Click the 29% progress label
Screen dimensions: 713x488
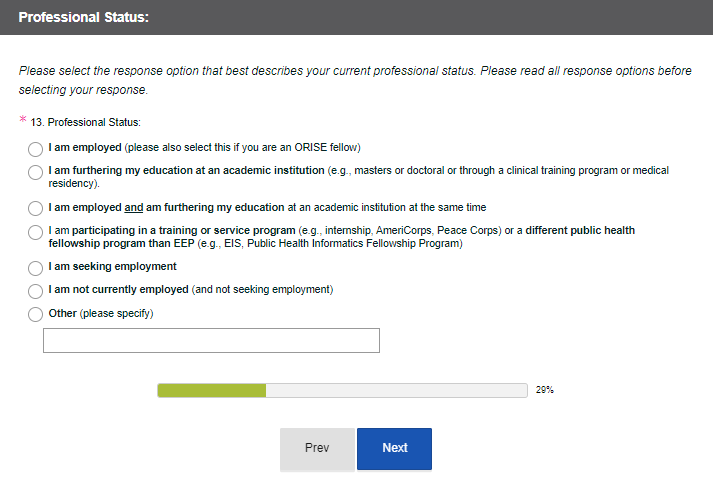[x=545, y=390]
